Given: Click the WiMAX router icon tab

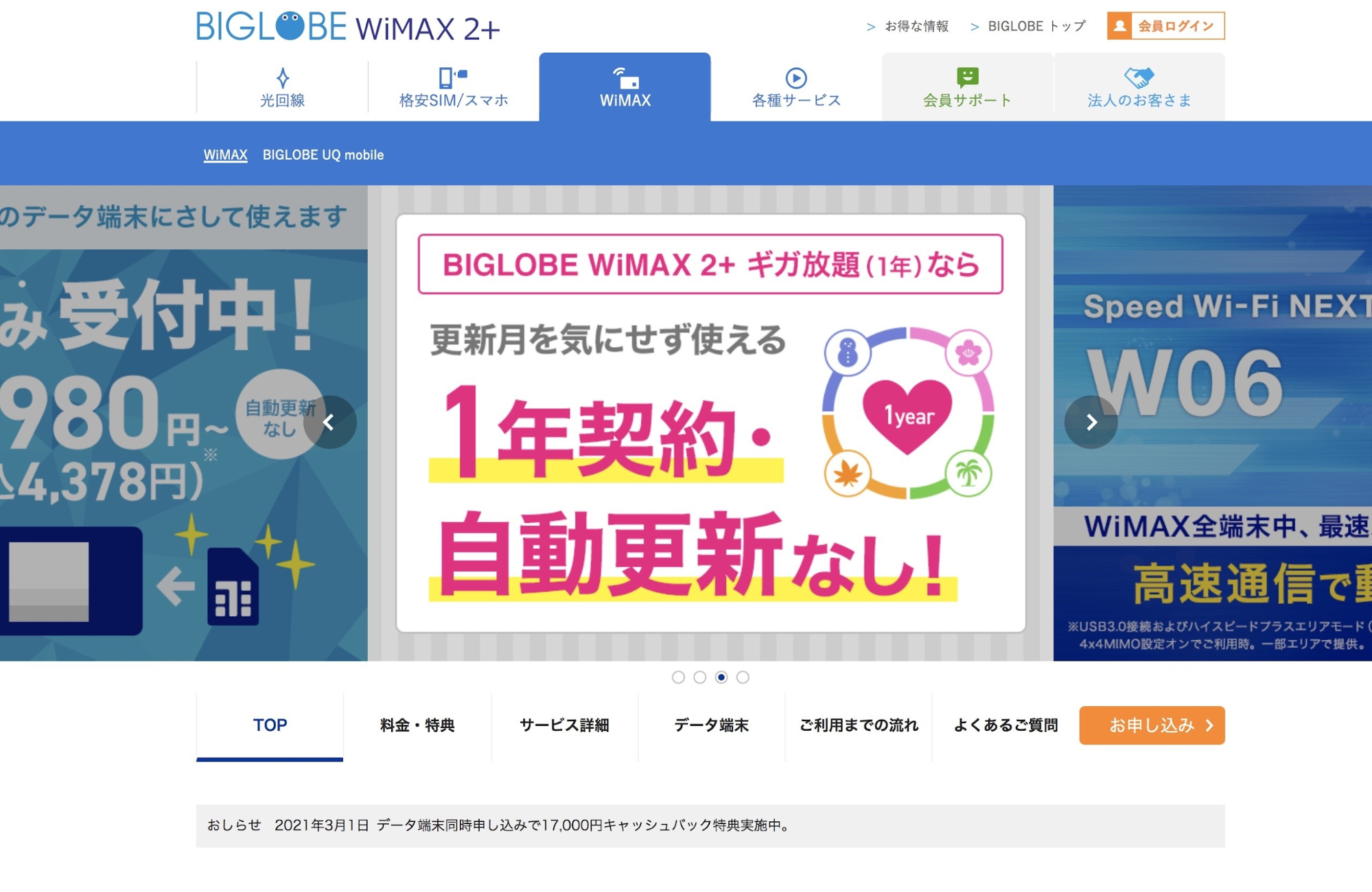Looking at the screenshot, I should pyautogui.click(x=625, y=78).
